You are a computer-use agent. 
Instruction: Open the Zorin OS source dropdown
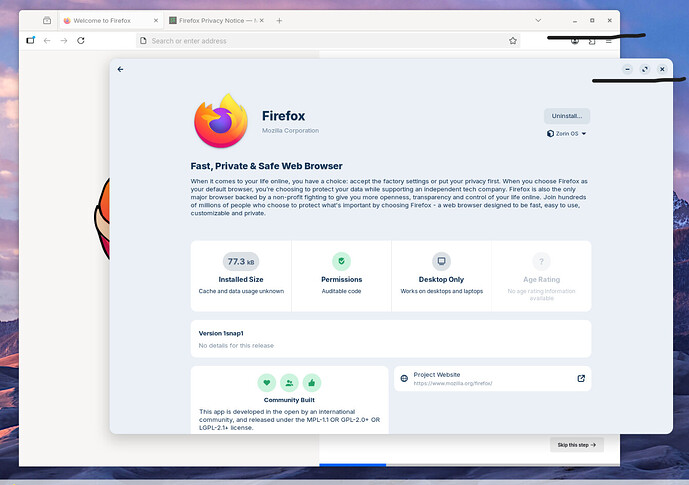tap(567, 133)
